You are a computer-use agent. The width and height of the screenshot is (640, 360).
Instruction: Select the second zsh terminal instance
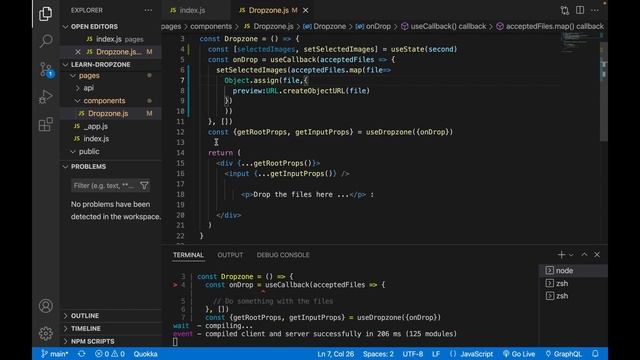[x=573, y=296]
